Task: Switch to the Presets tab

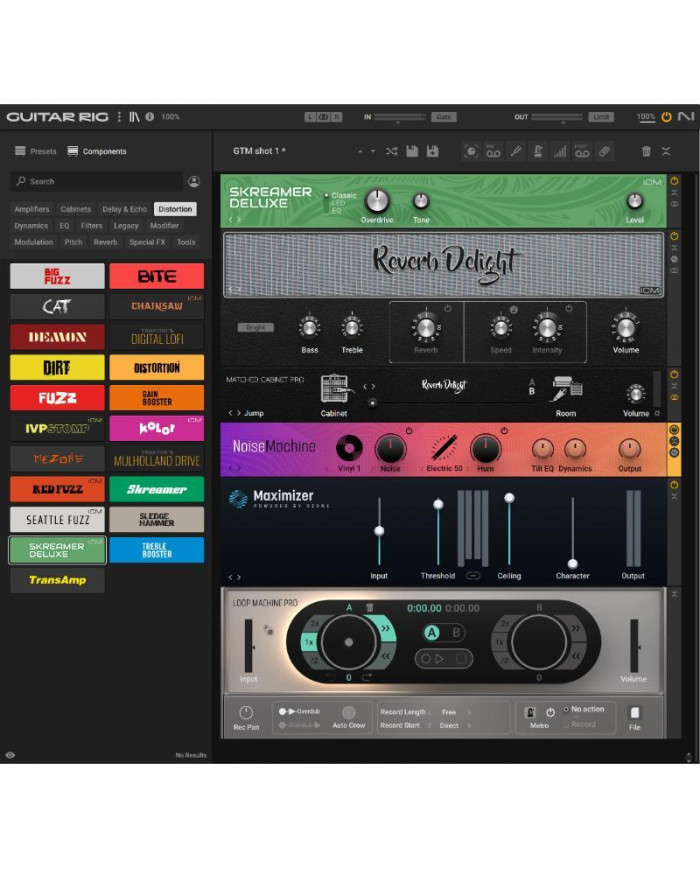Action: point(36,151)
